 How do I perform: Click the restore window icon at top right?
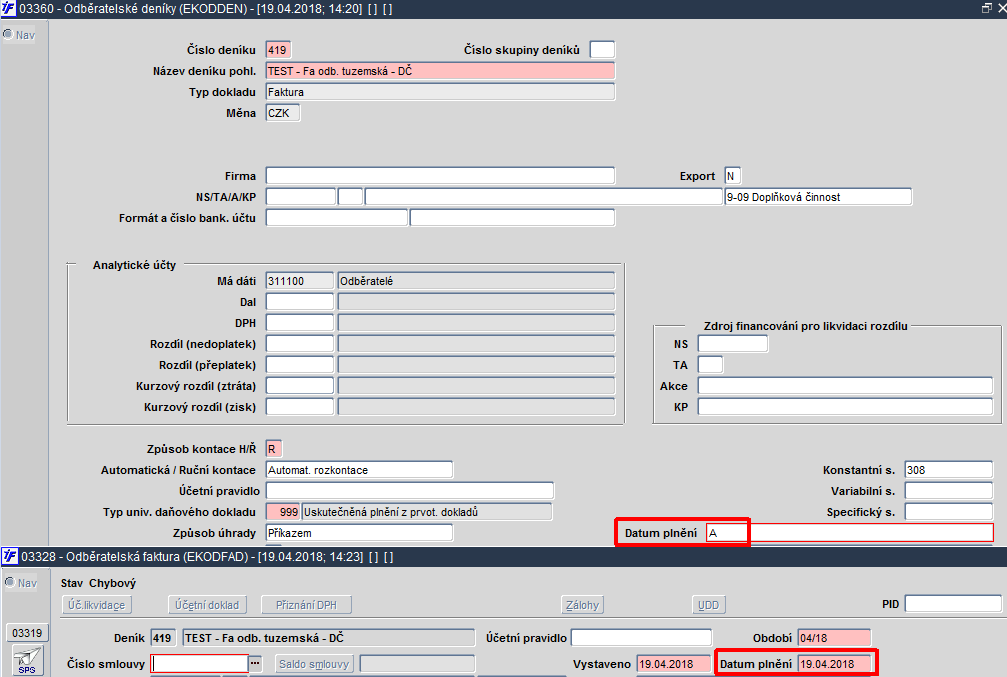(987, 8)
